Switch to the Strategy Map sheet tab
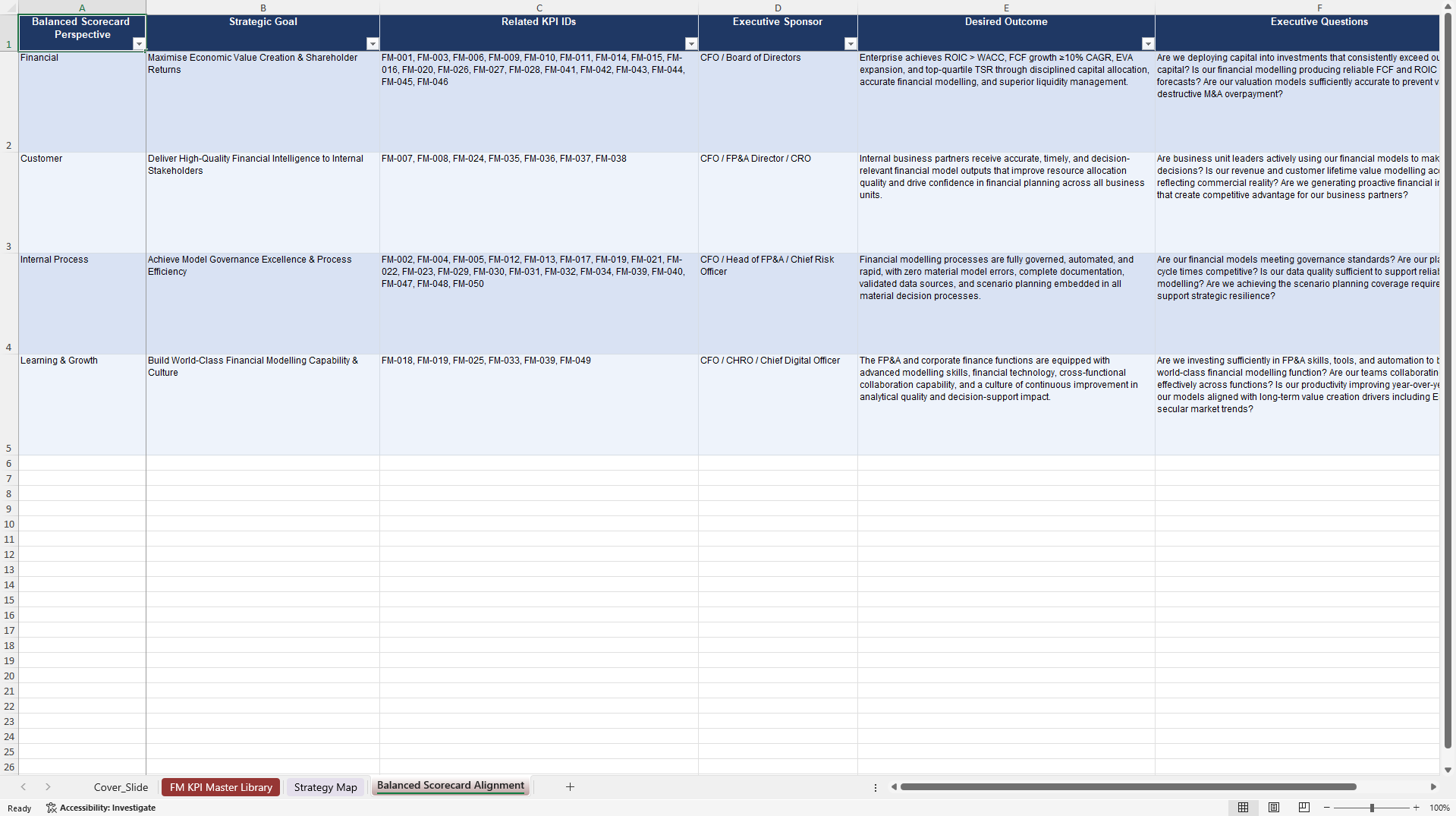The height and width of the screenshot is (816, 1456). [x=325, y=787]
